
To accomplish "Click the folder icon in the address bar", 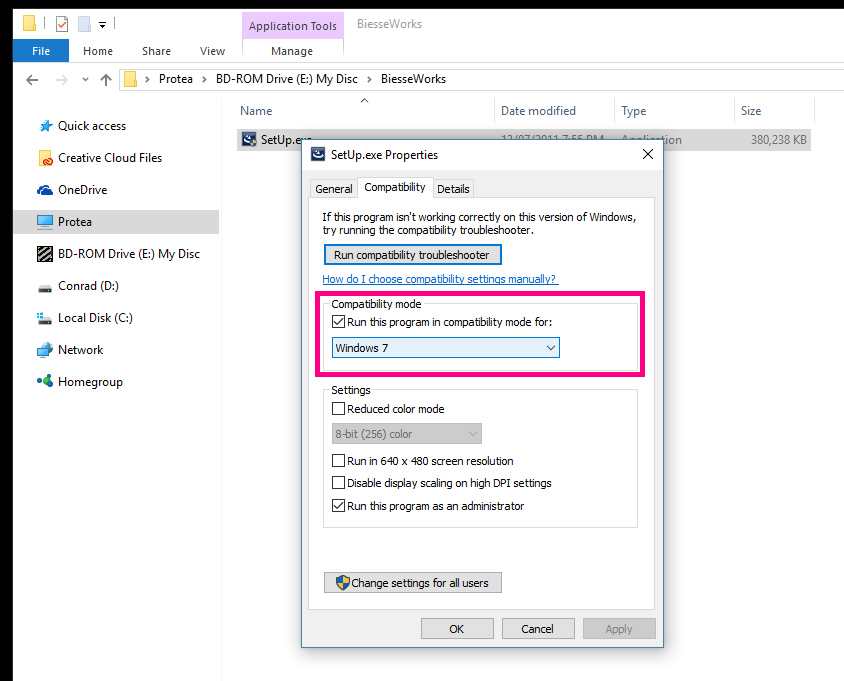I will coord(130,79).
